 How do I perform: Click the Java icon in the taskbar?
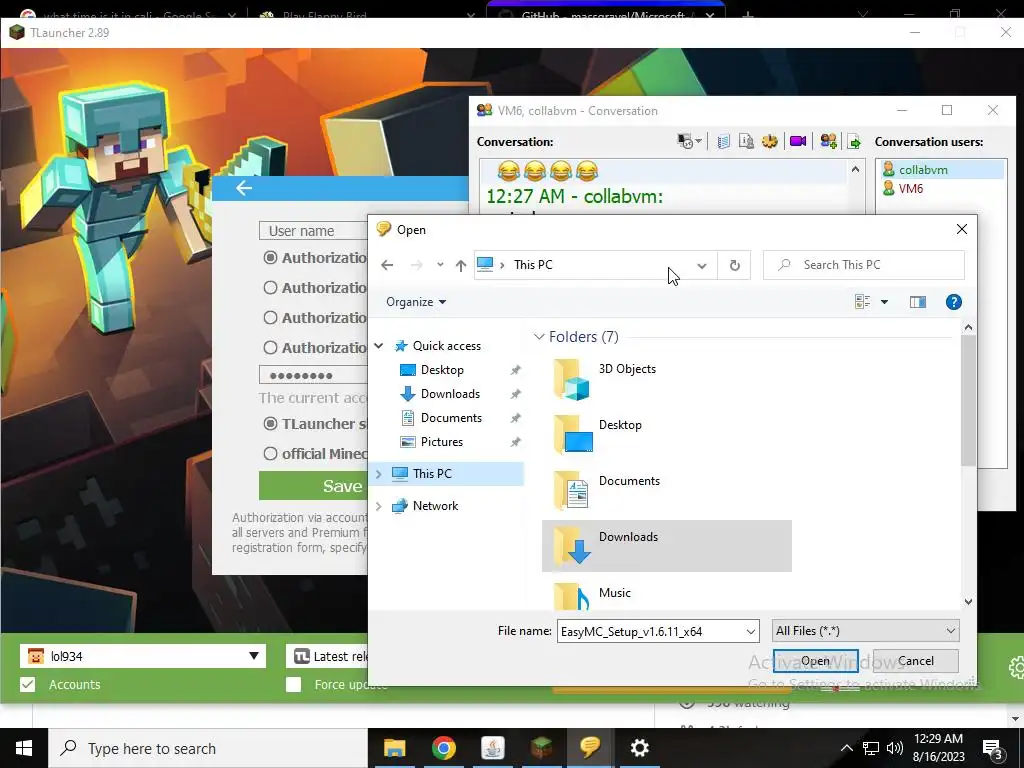492,748
